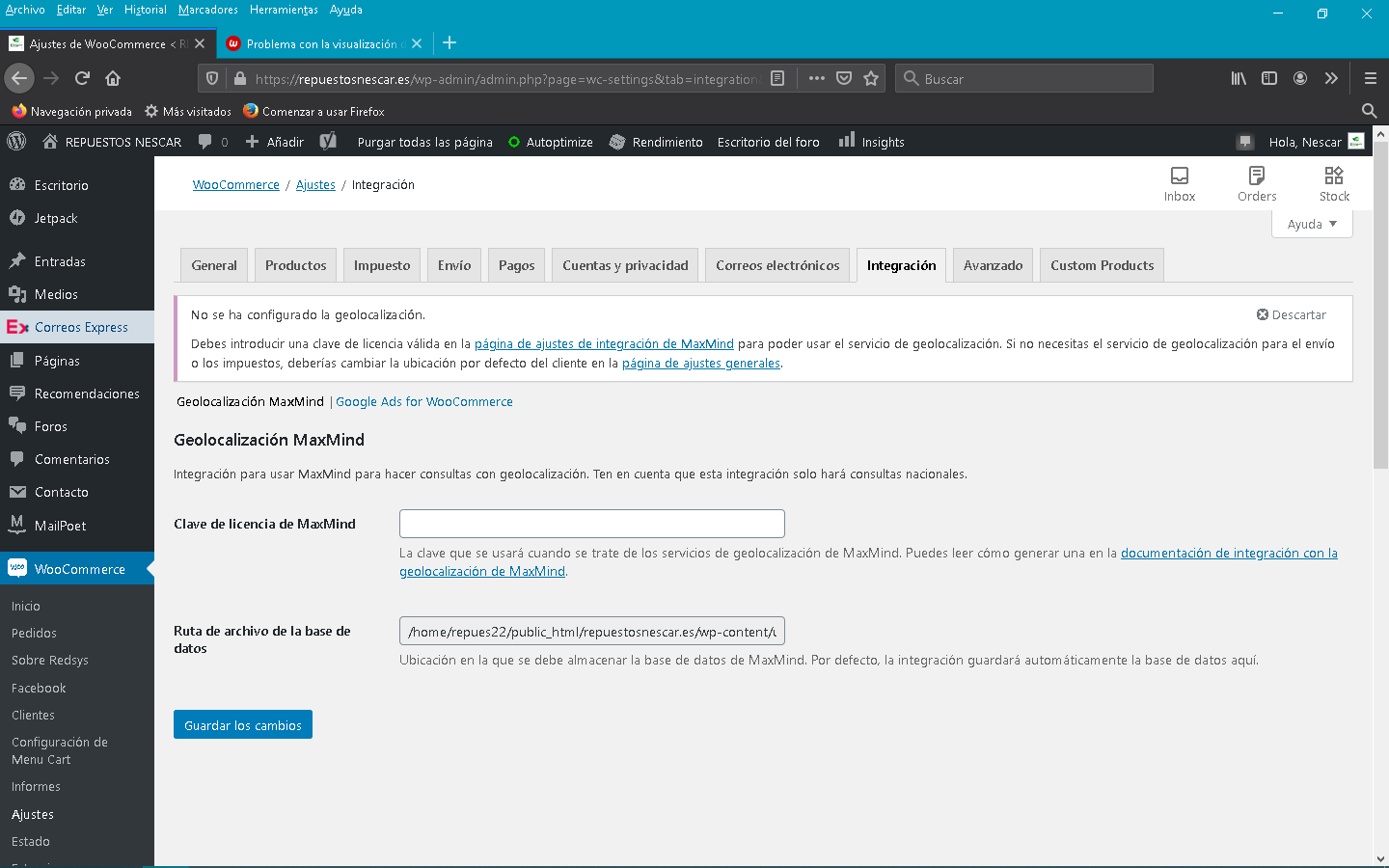This screenshot has height=868, width=1389.
Task: Click the database file path field
Action: (592, 631)
